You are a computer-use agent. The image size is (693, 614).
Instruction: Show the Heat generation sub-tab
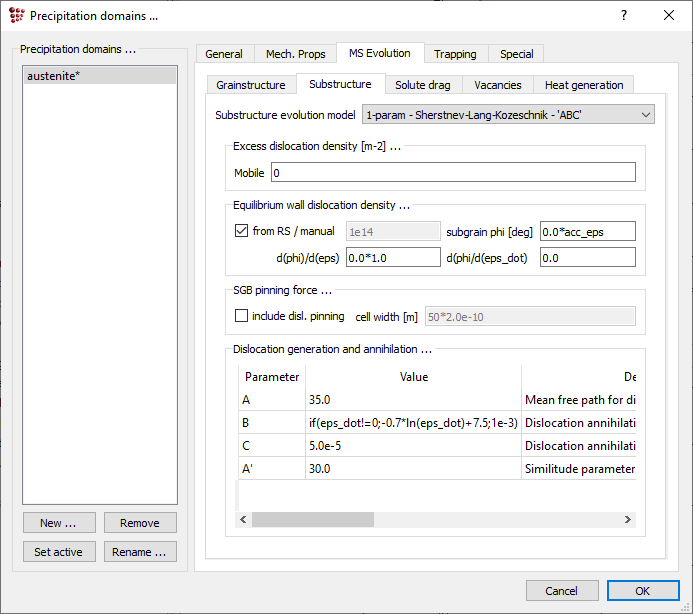(x=584, y=85)
